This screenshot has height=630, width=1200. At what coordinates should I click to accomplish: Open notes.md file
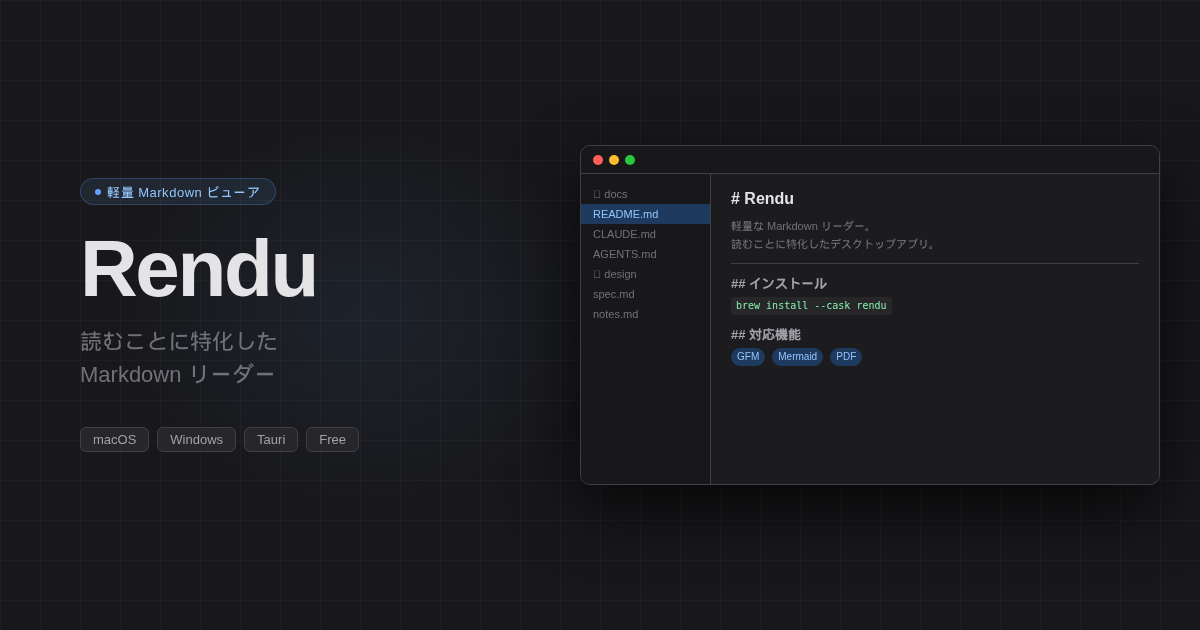[645, 314]
